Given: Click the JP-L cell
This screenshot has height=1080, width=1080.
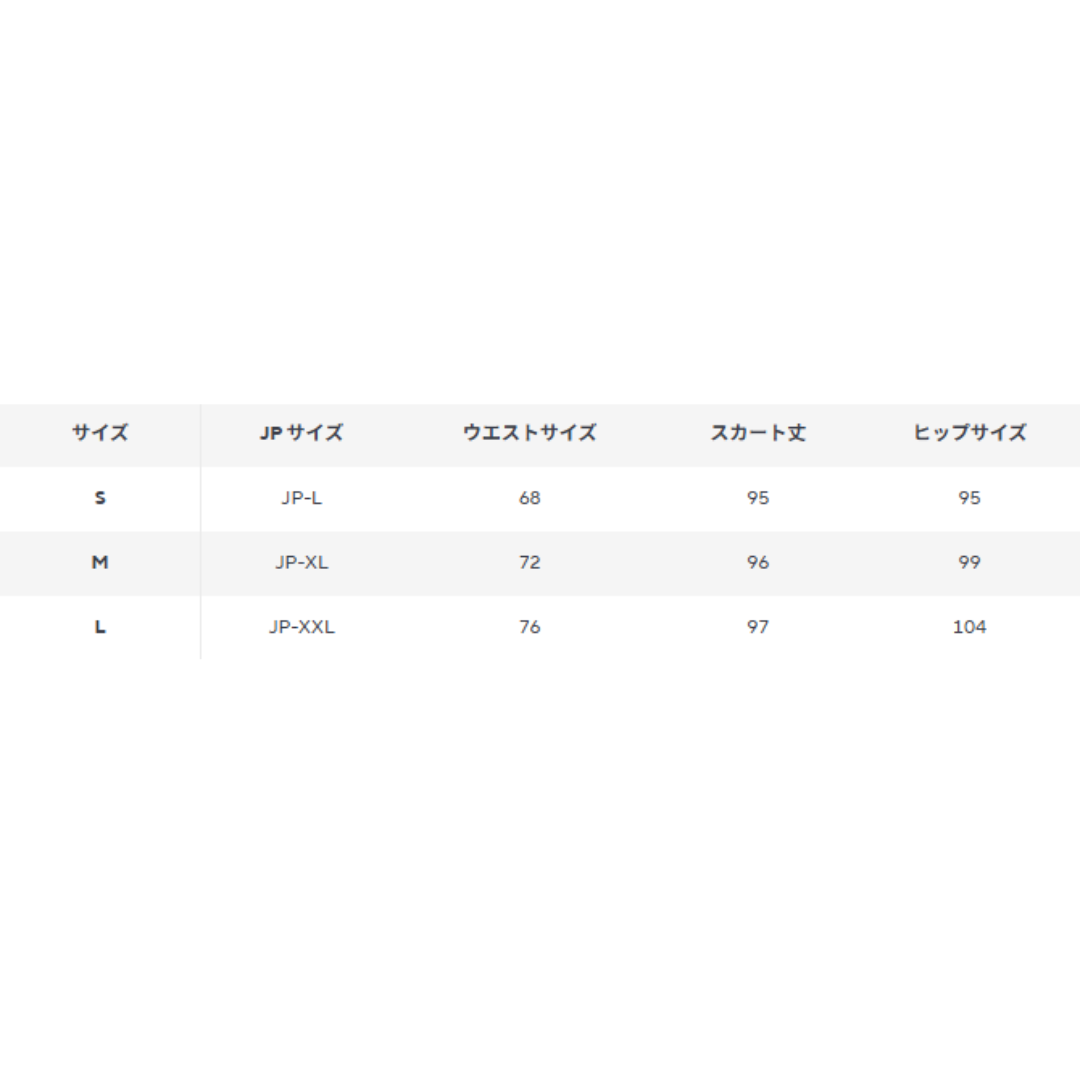Looking at the screenshot, I should pos(302,497).
